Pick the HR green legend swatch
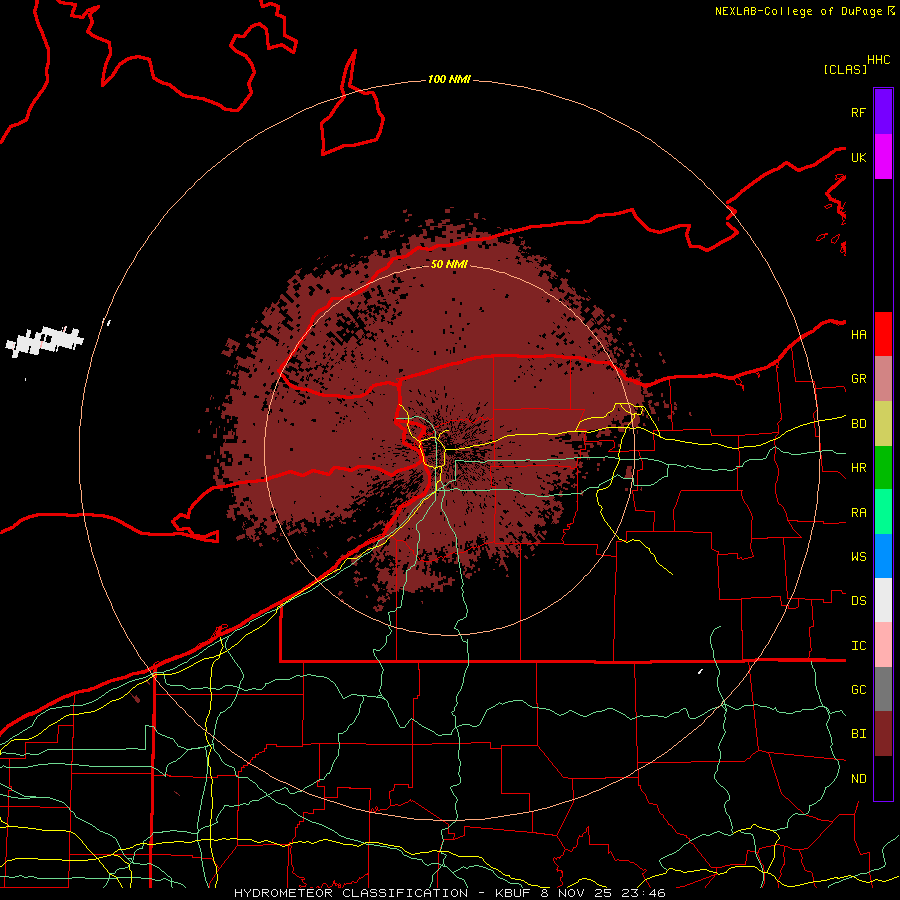 [x=883, y=468]
